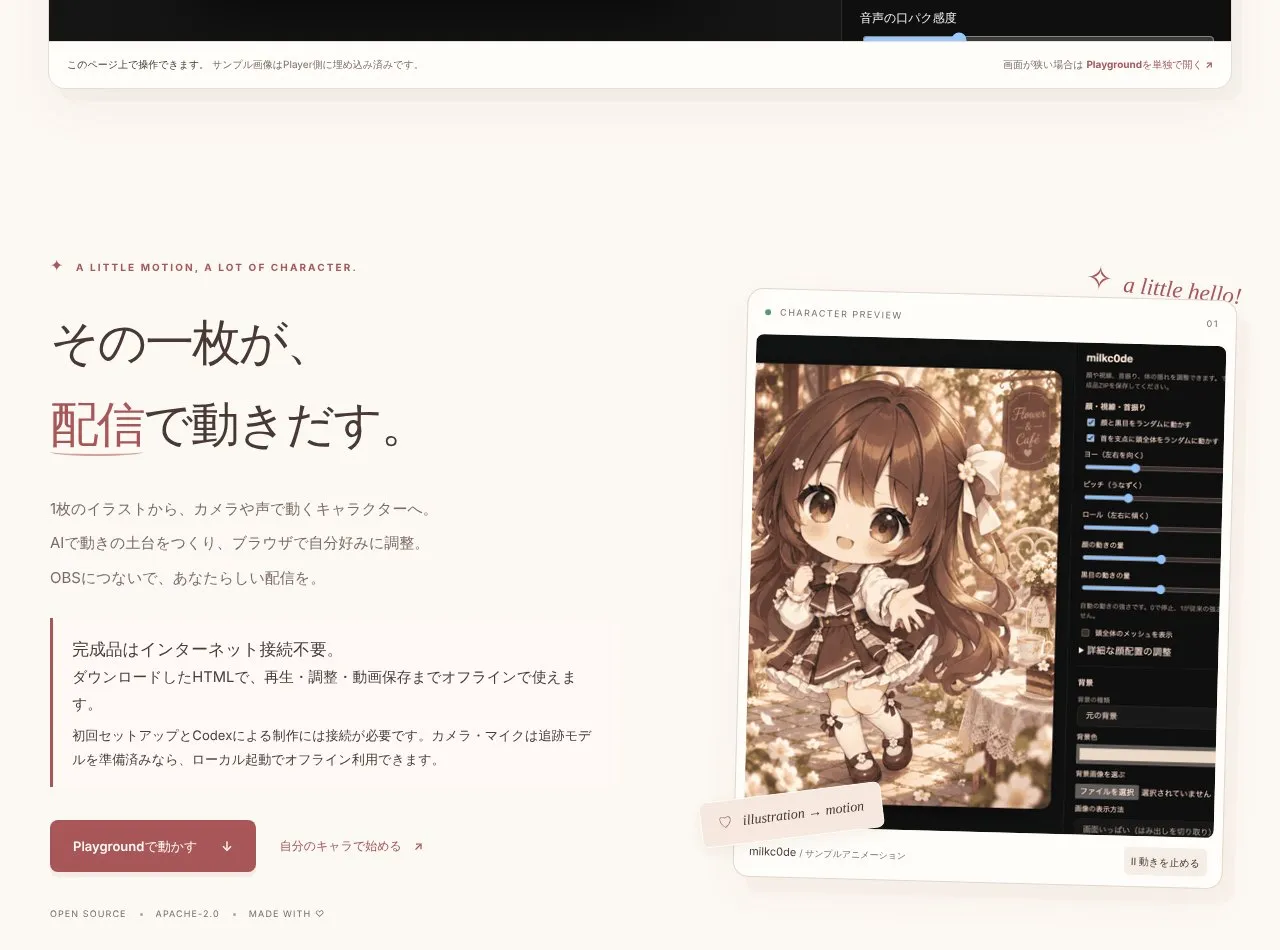Image resolution: width=1280 pixels, height=950 pixels.
Task: Open the 画面いっぱい image display dropdown
Action: 1145,830
